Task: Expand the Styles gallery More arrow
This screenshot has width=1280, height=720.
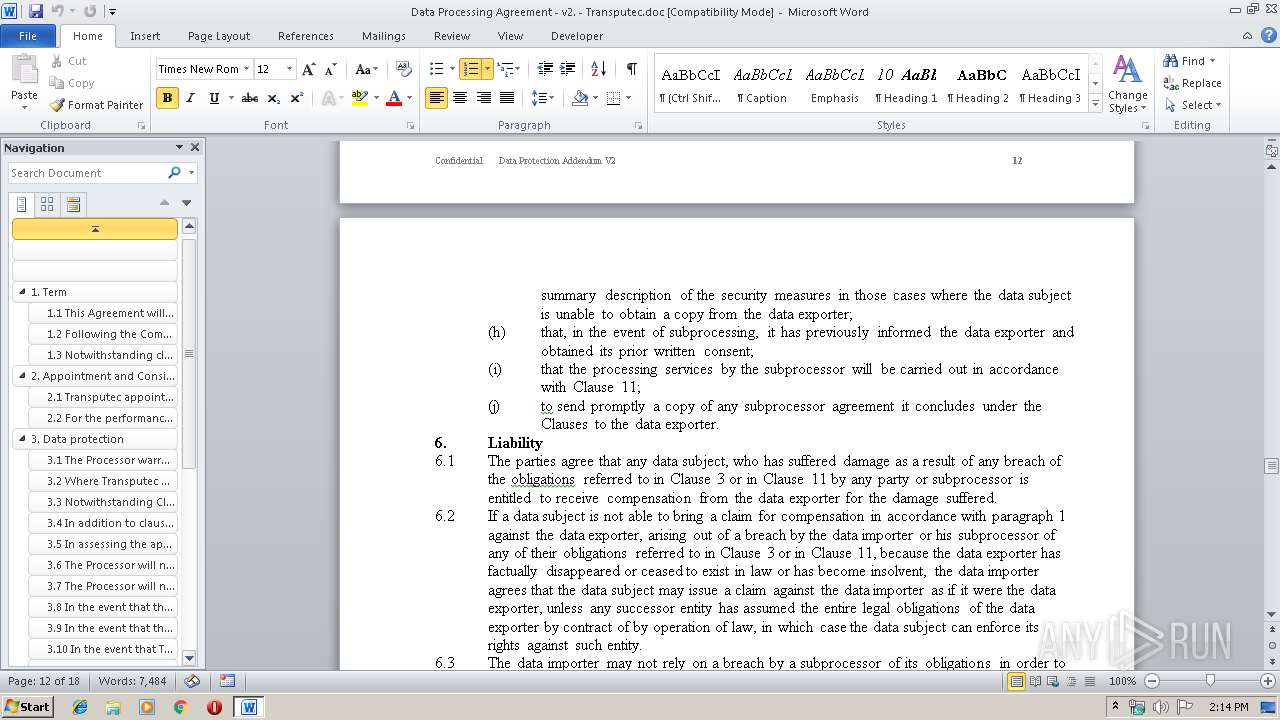Action: click(1096, 103)
